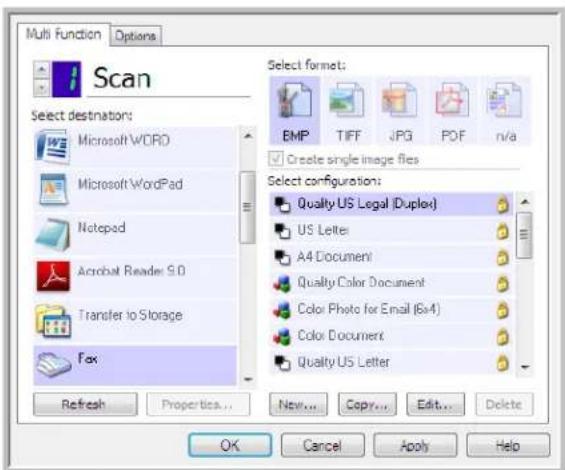
Task: Confirm with the OK button
Action: 230,445
